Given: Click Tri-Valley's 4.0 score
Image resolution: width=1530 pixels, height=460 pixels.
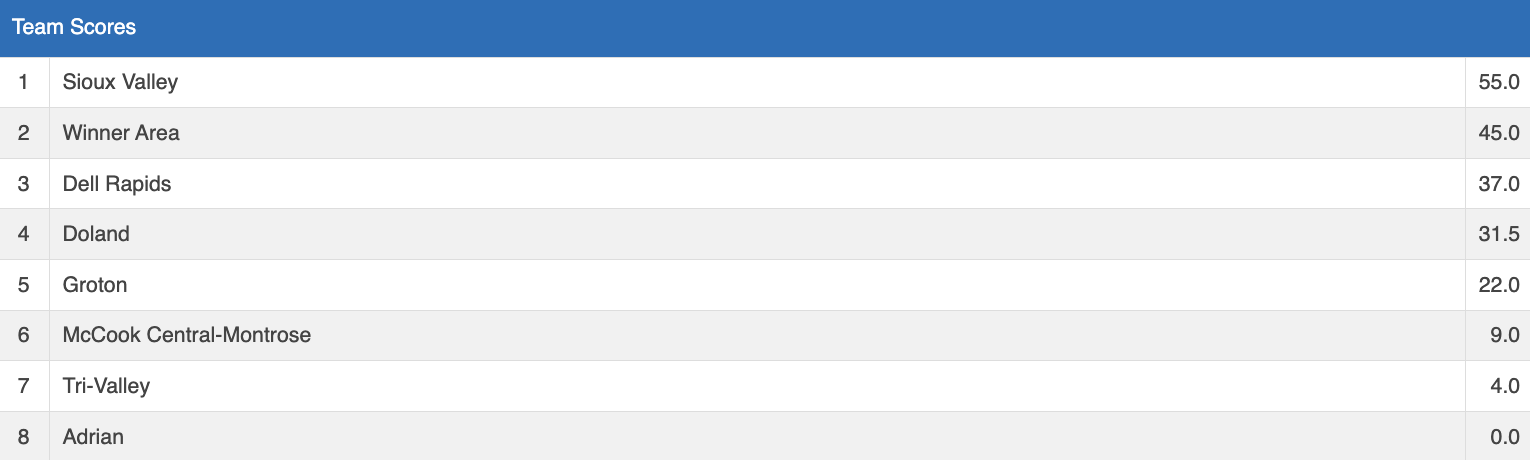Looking at the screenshot, I should pos(1504,386).
